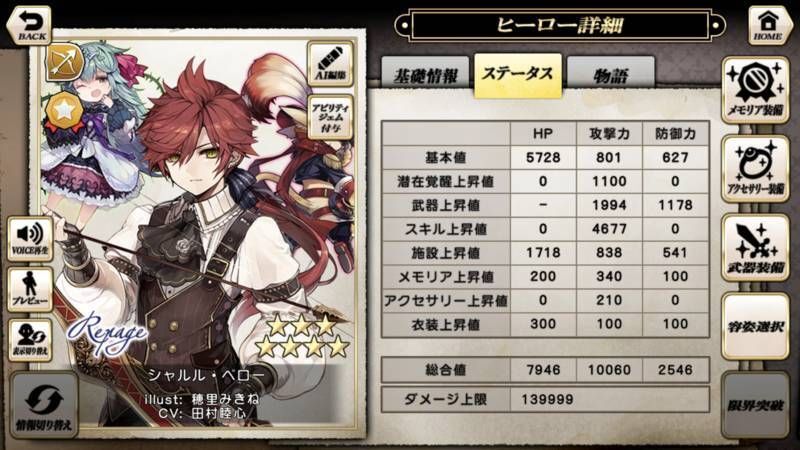Click the gold star medal badge
Viewport: 800px width, 450px height.
pyautogui.click(x=65, y=111)
